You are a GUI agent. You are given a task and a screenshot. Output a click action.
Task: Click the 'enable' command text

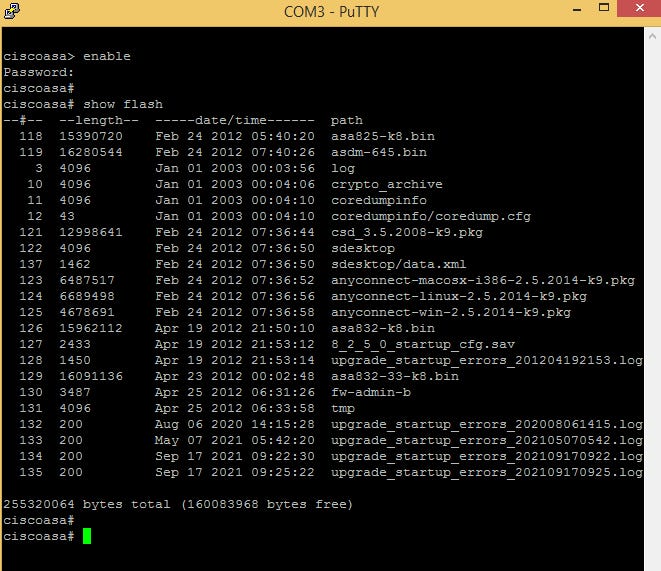pos(107,56)
